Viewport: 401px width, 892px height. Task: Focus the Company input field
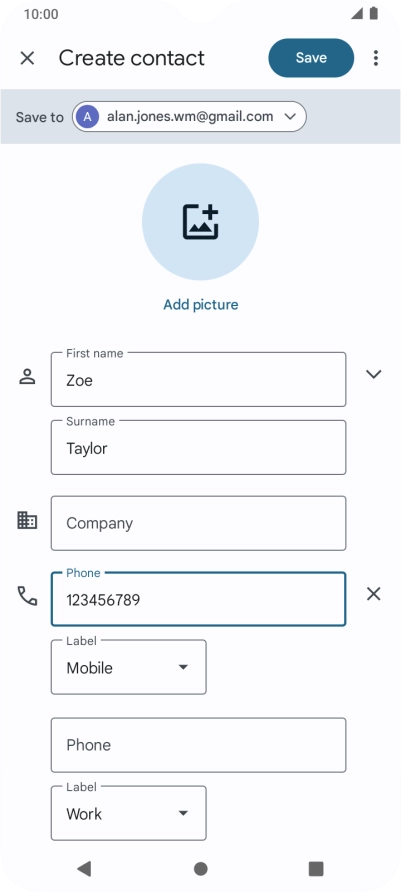pos(199,523)
